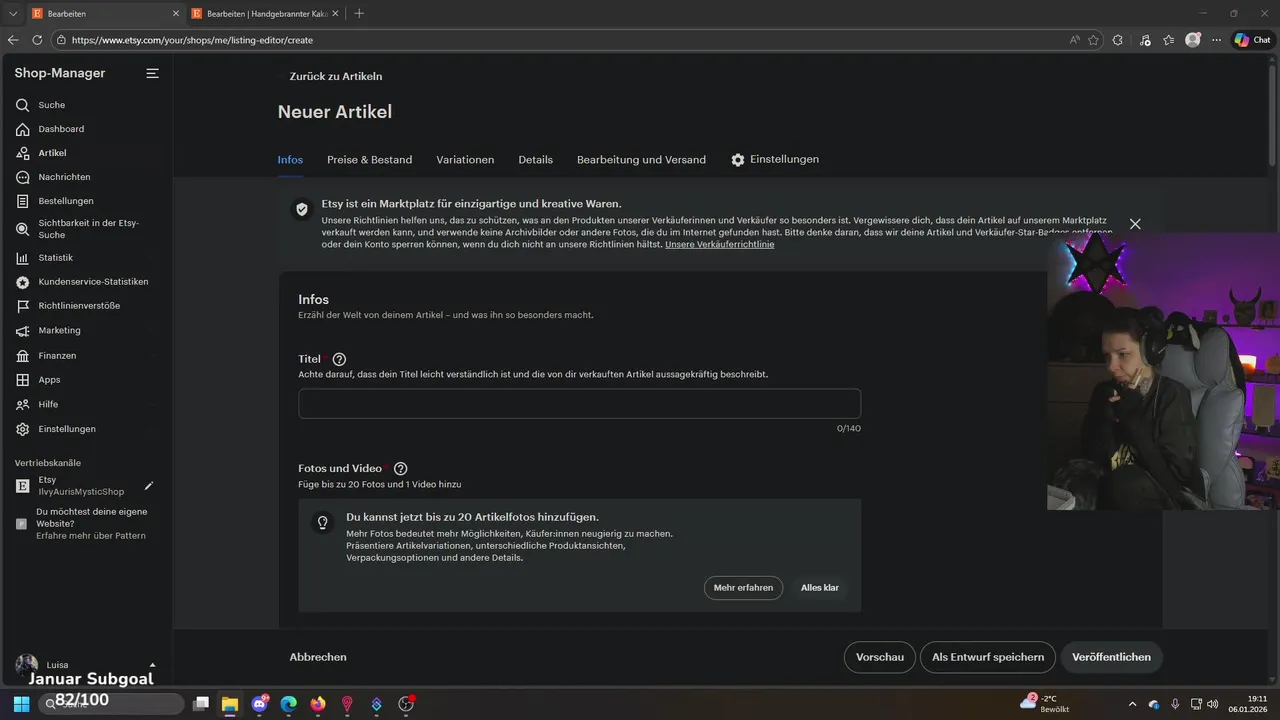Open Nachrichten in the sidebar
The height and width of the screenshot is (720, 1280).
point(64,177)
